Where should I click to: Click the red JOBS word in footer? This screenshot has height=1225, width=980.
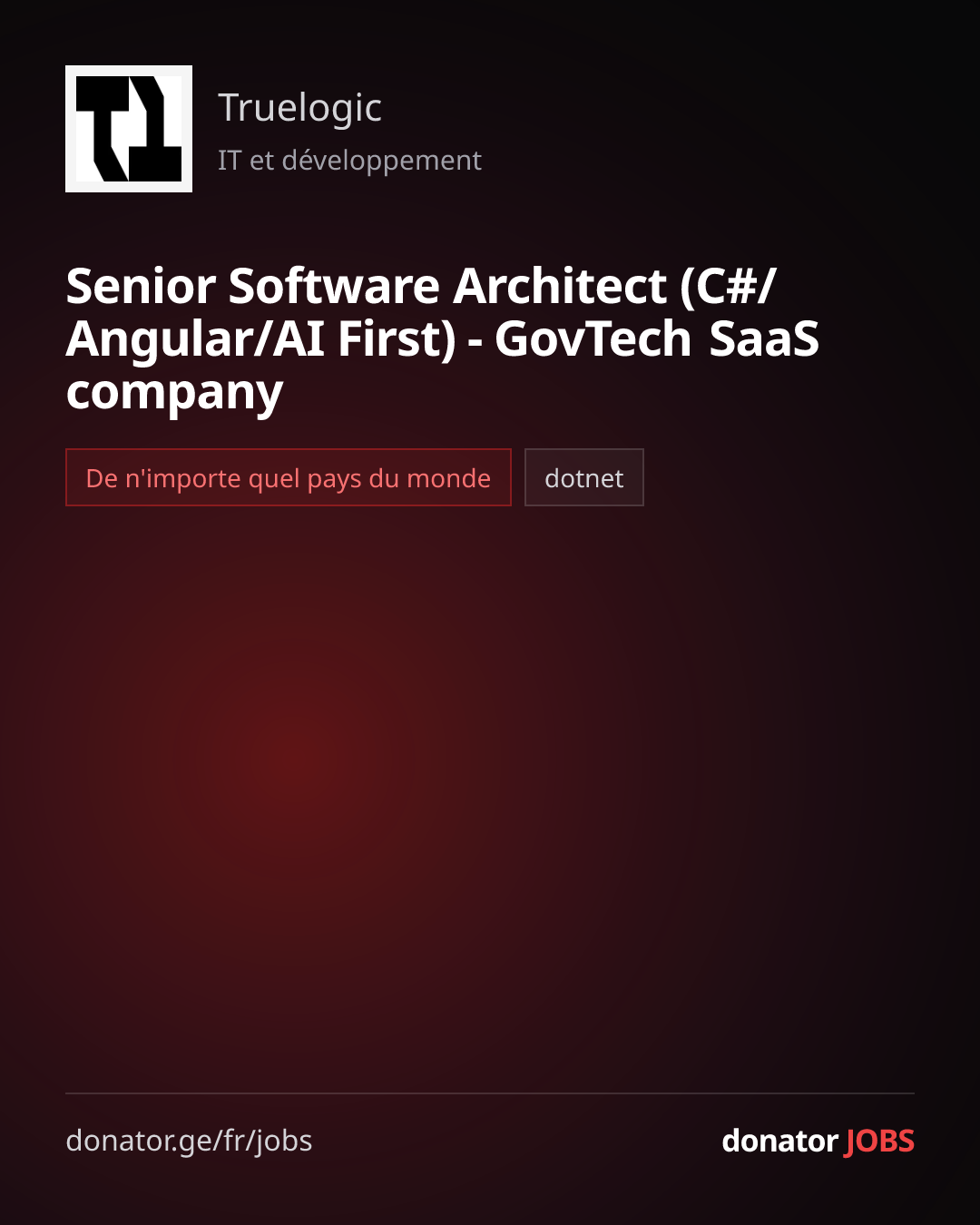pyautogui.click(x=879, y=1141)
